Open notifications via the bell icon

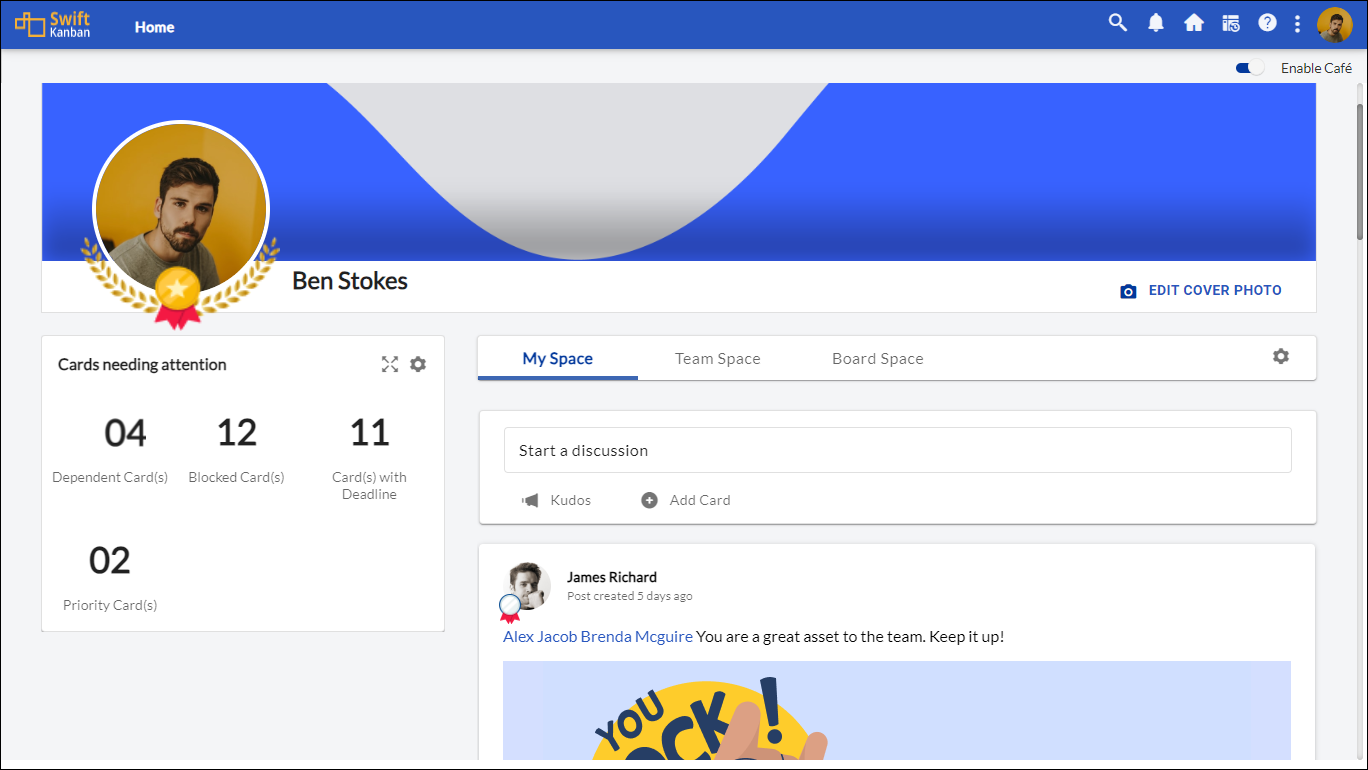[1156, 23]
